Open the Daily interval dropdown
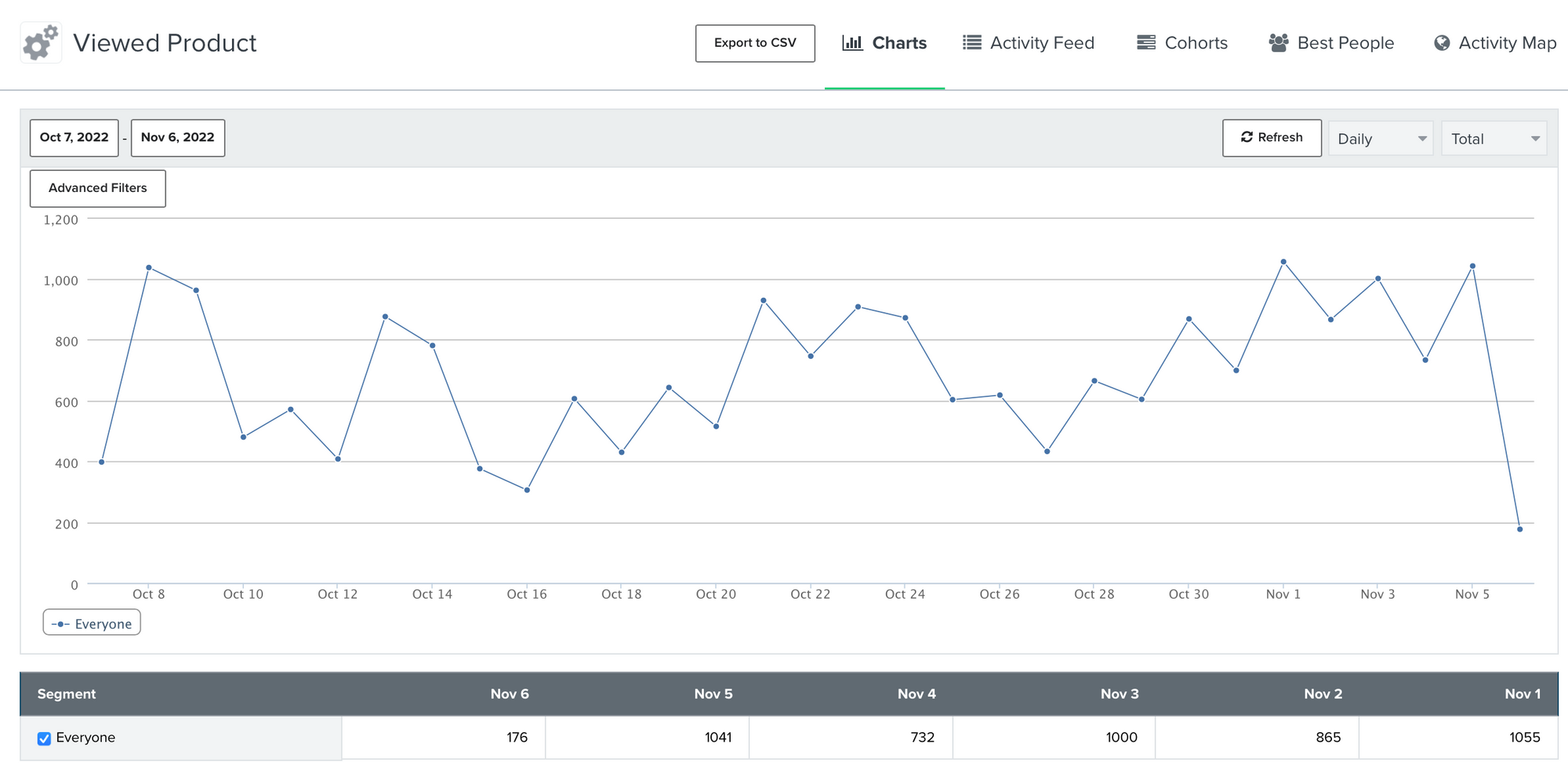 click(1381, 139)
